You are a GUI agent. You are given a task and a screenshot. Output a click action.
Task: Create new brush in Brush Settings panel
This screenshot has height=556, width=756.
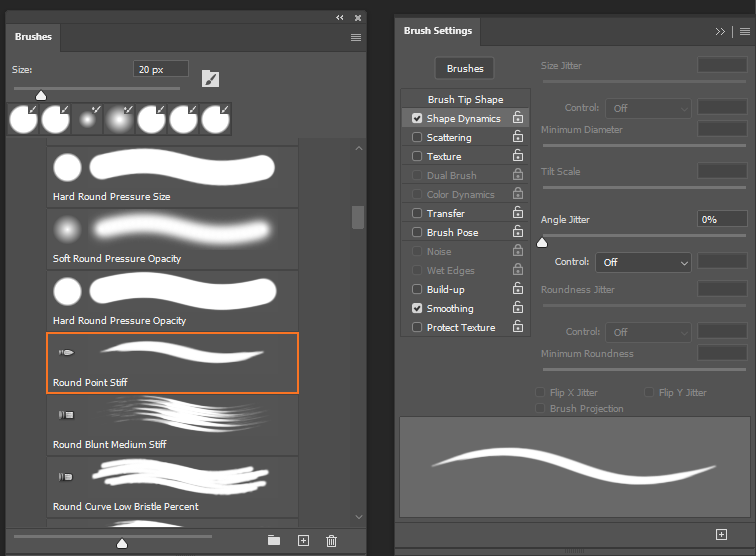[721, 534]
